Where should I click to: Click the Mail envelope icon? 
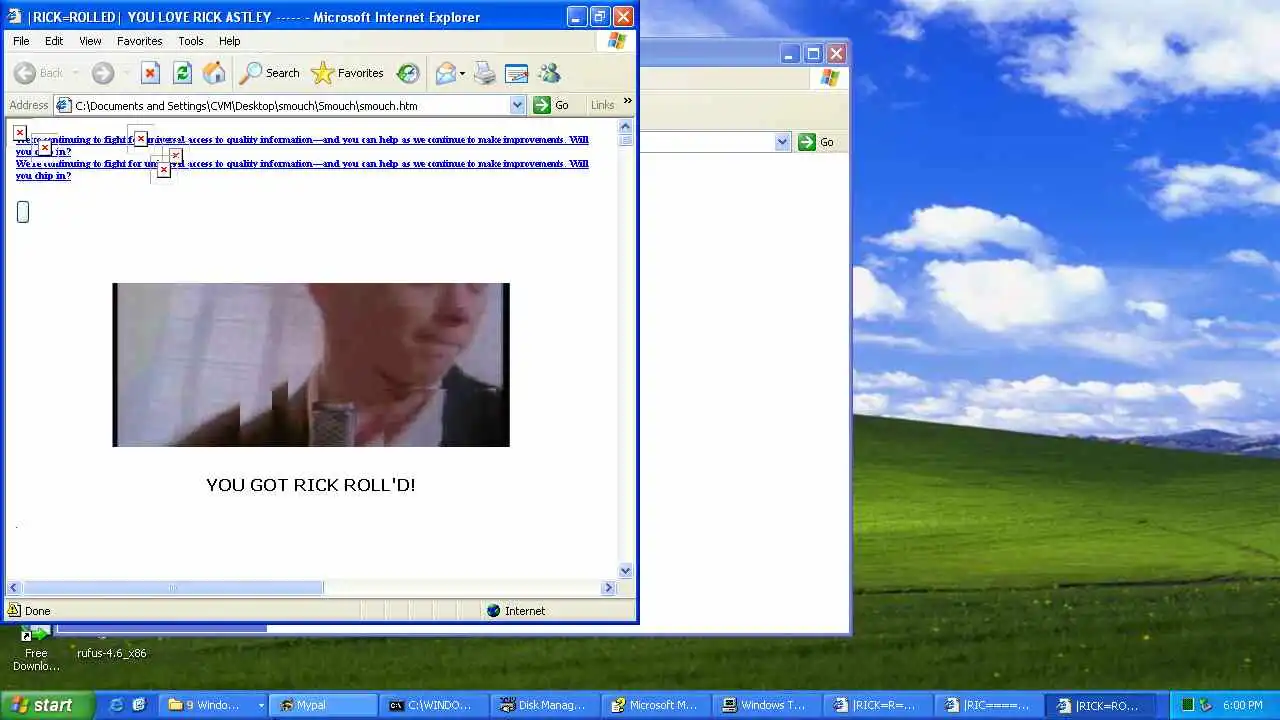coord(445,73)
